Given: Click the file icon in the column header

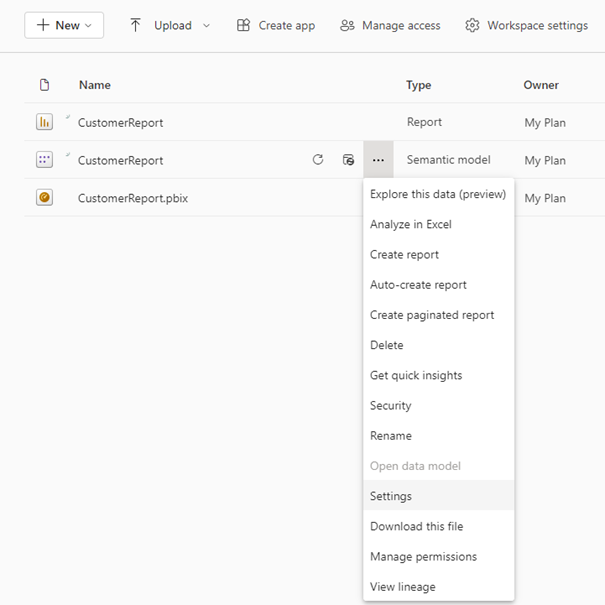Looking at the screenshot, I should click(x=44, y=85).
